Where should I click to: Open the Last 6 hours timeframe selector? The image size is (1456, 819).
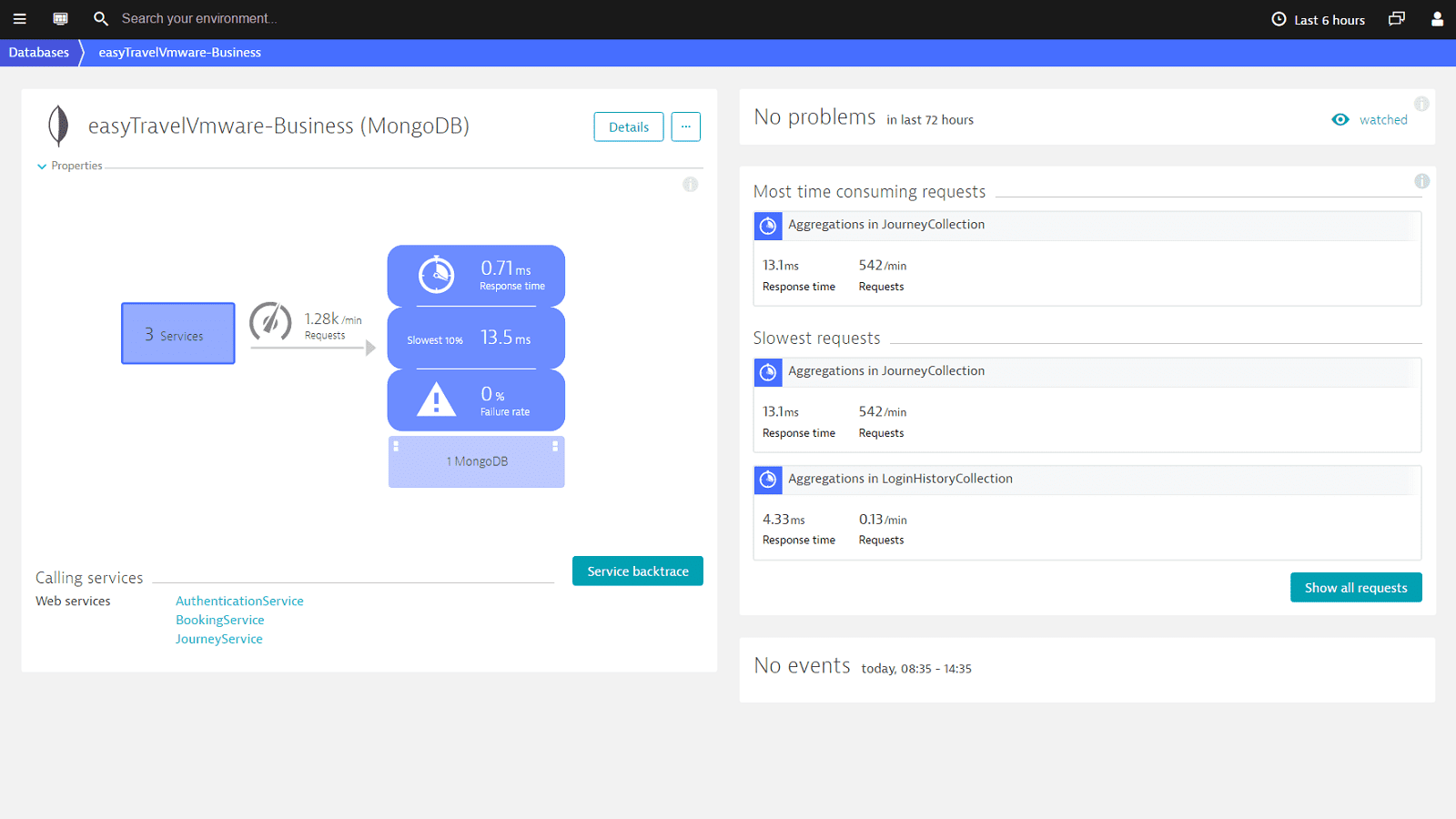(1319, 19)
